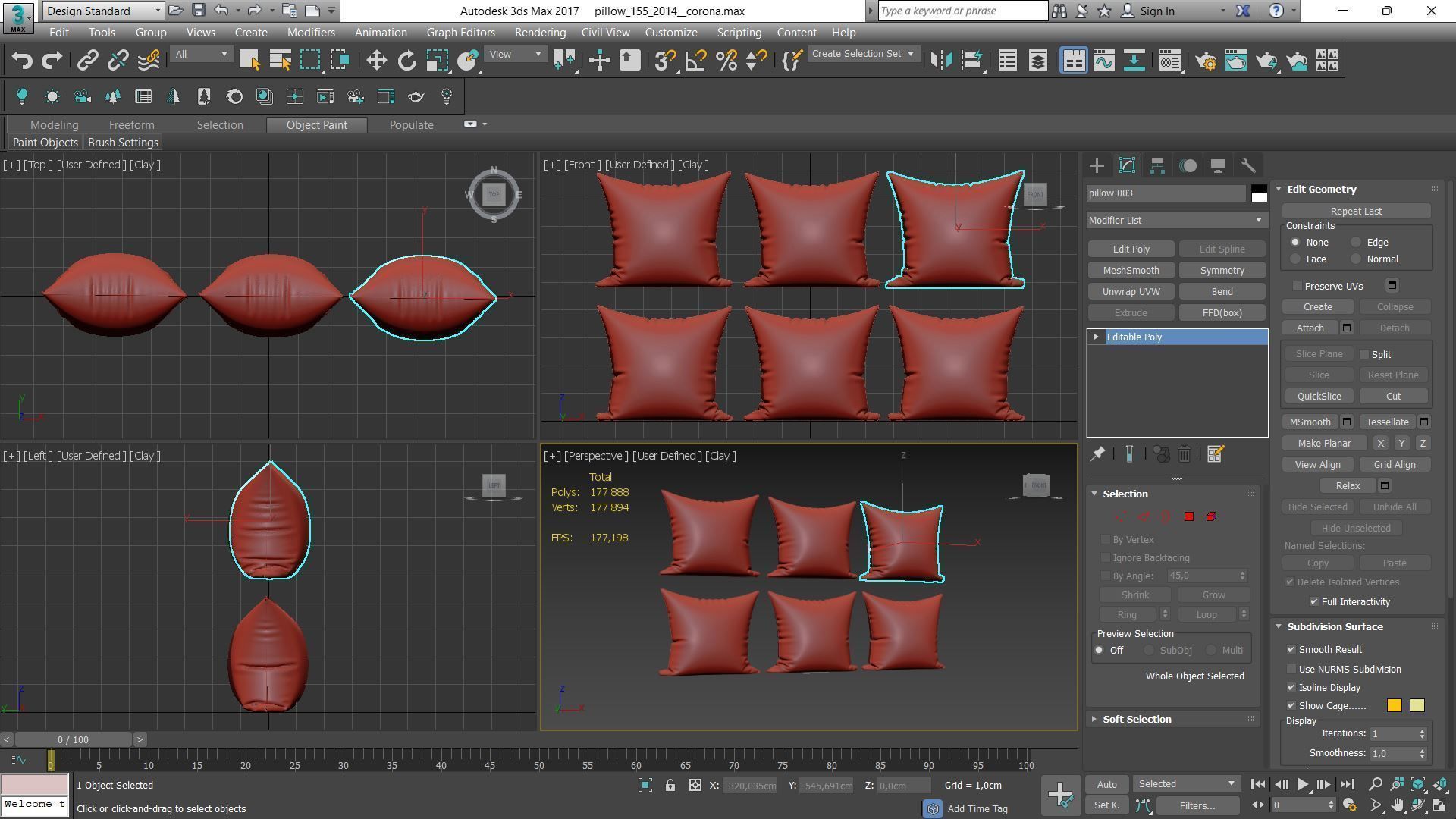Activate the Select and Rotate tool
The height and width of the screenshot is (819, 1456).
click(x=406, y=61)
